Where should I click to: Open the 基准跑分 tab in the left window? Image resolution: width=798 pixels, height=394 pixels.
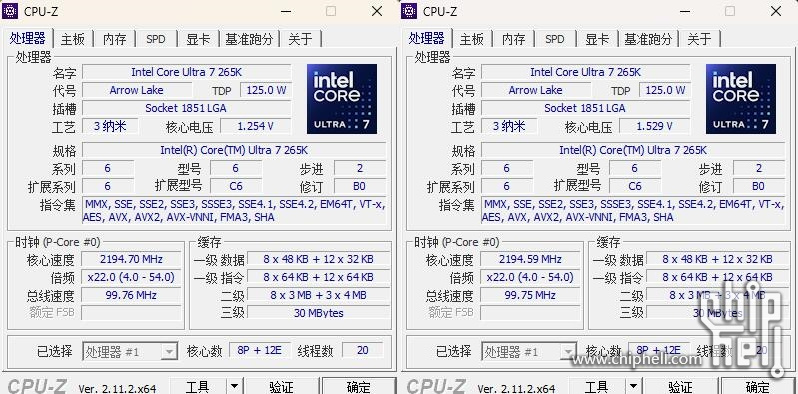pyautogui.click(x=249, y=39)
